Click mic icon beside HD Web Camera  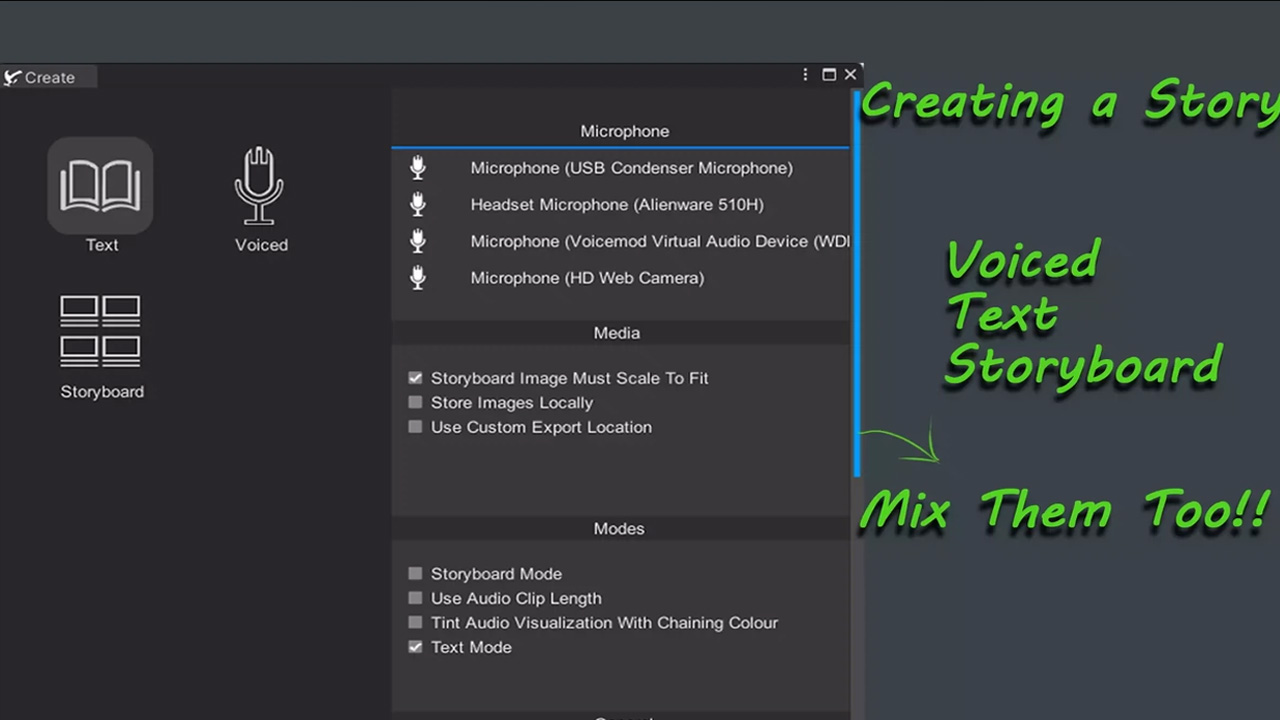pyautogui.click(x=418, y=278)
